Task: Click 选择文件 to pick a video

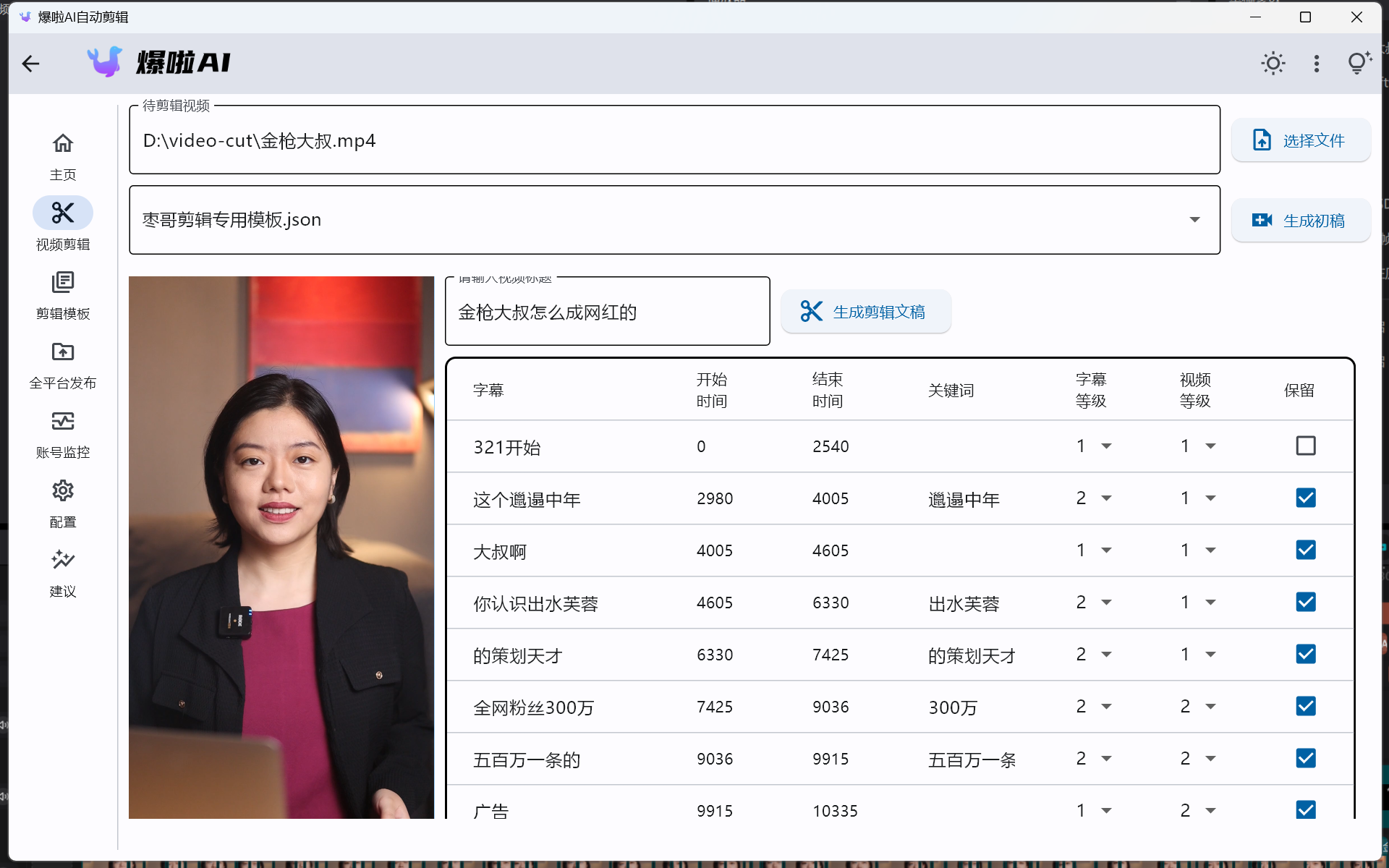Action: click(x=1300, y=140)
